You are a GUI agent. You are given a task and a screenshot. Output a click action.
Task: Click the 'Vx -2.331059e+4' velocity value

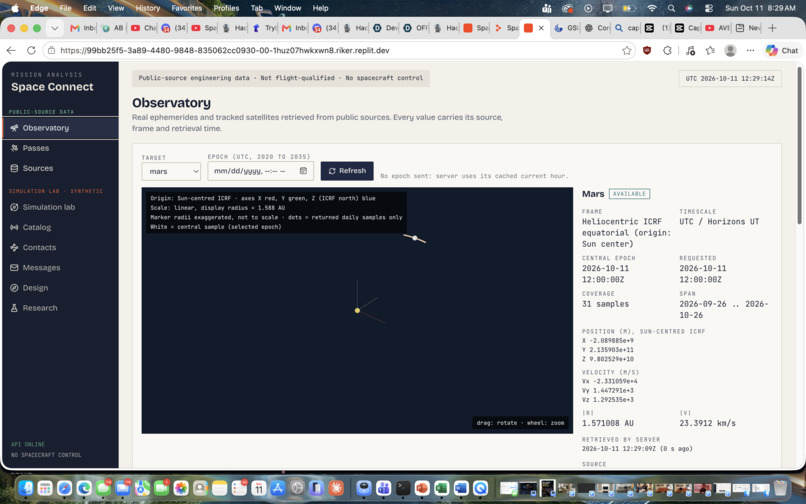pyautogui.click(x=610, y=381)
